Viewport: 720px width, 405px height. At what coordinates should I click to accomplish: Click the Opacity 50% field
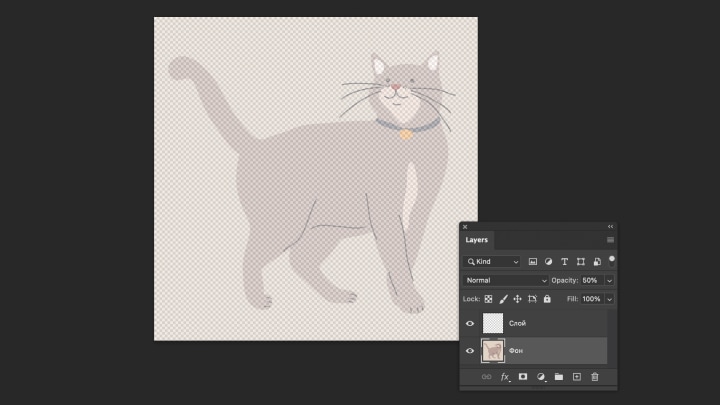click(592, 280)
